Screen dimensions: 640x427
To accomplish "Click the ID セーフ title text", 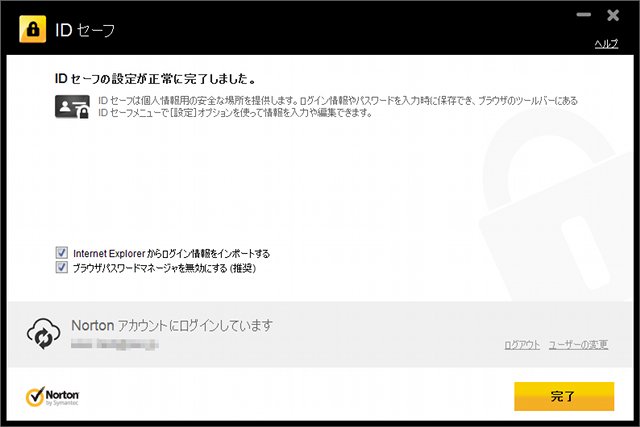I will pyautogui.click(x=85, y=30).
